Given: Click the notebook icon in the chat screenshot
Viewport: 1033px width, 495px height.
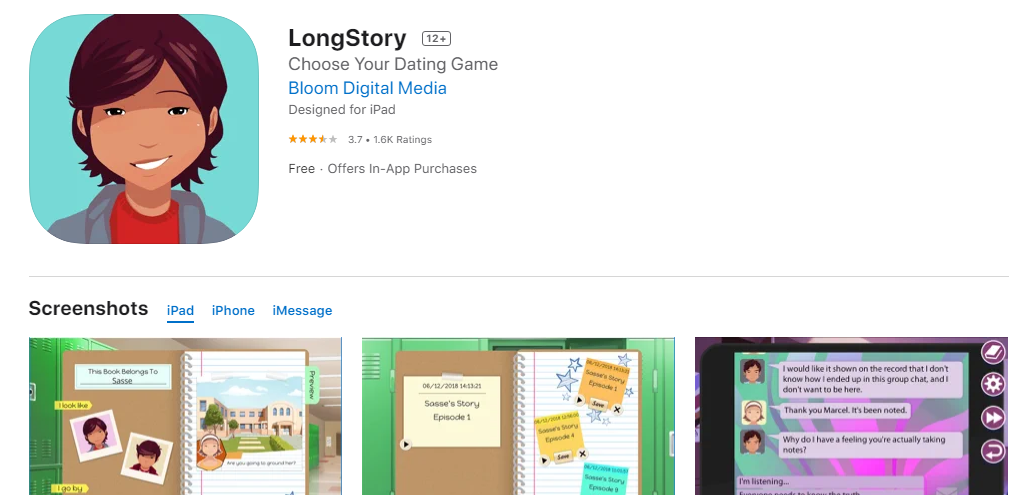Looking at the screenshot, I should point(992,351).
